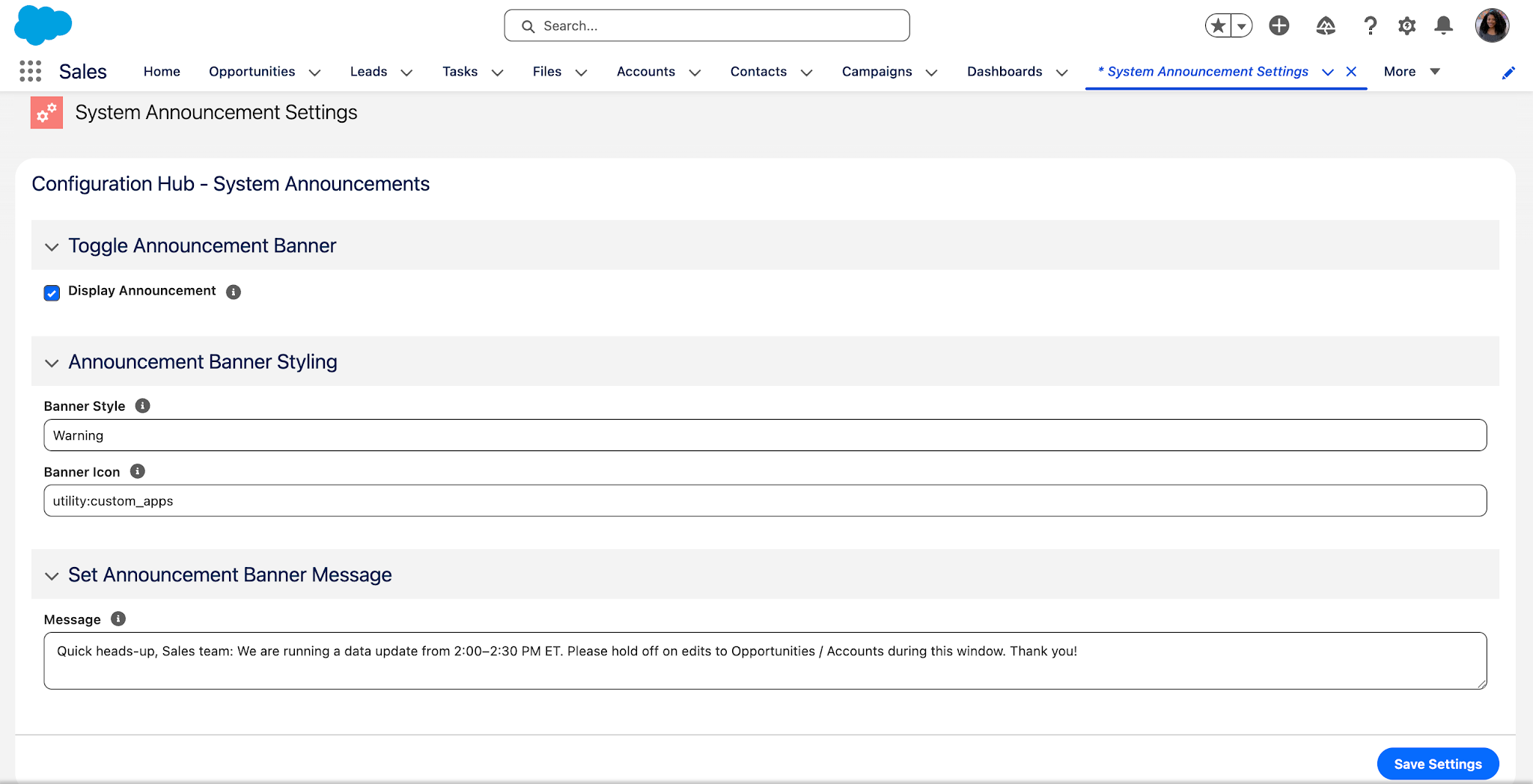Click the Save Settings button
The image size is (1533, 784).
pyautogui.click(x=1437, y=764)
